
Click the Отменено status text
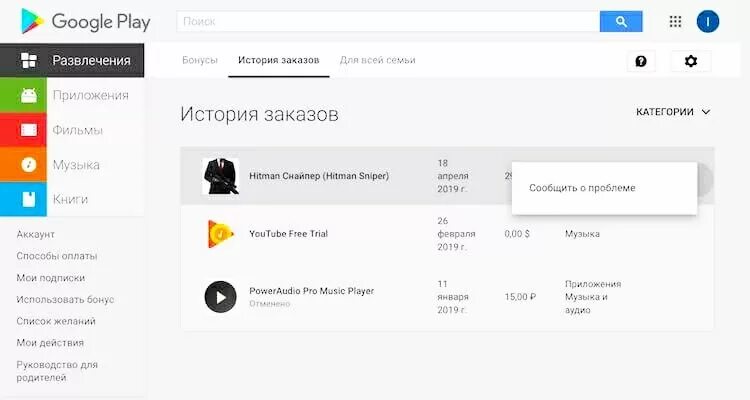[269, 304]
